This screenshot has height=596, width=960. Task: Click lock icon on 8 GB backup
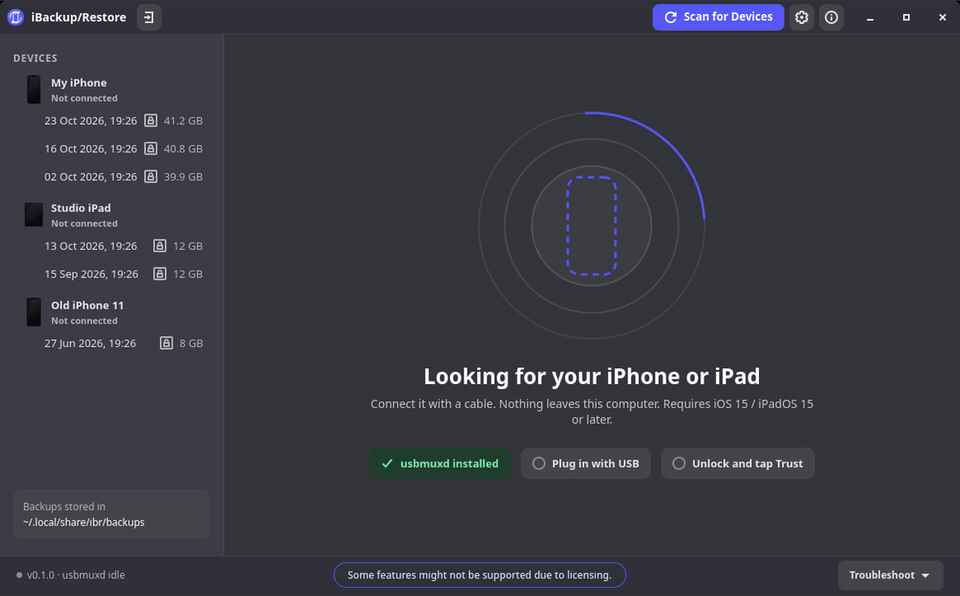tap(167, 344)
